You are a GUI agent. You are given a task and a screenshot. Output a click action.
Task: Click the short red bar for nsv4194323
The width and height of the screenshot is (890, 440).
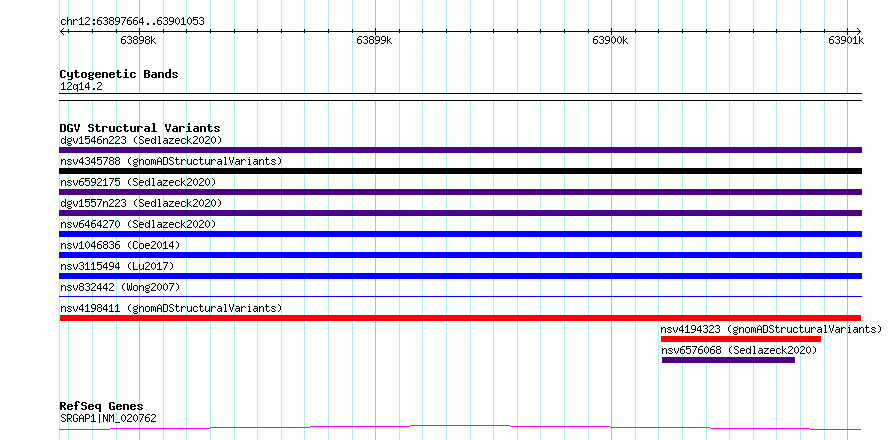[741, 339]
